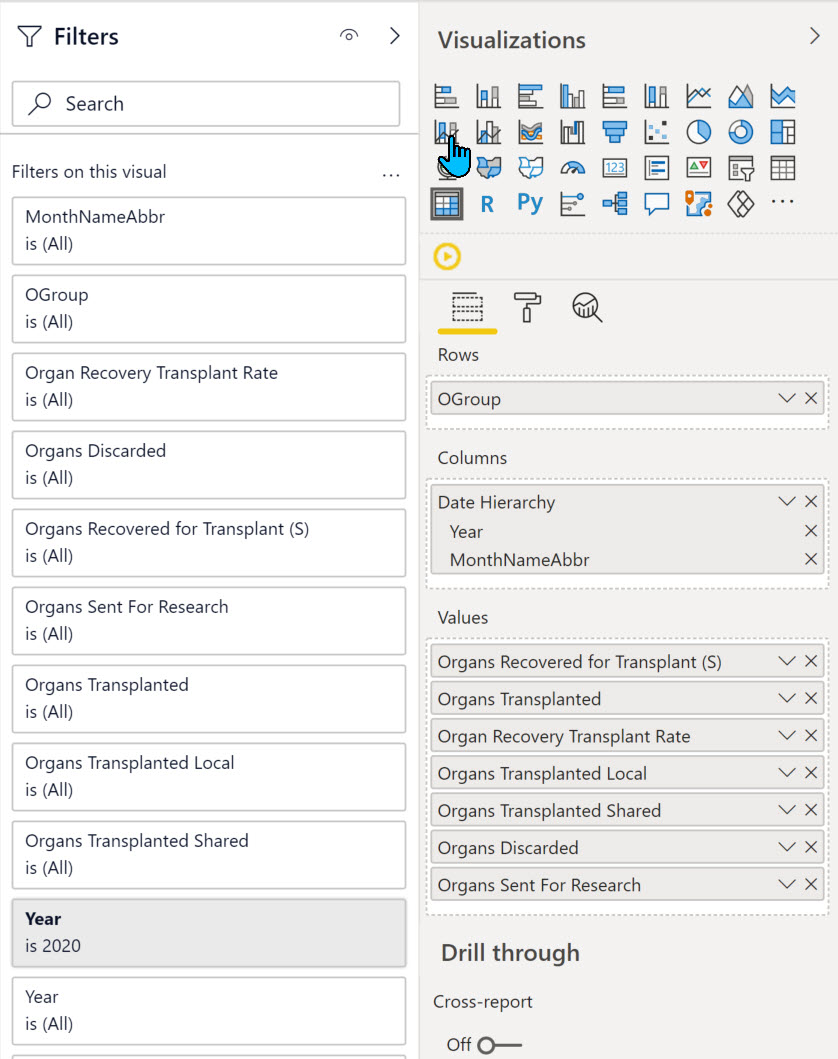Select the yellow play custom visual
The height and width of the screenshot is (1059, 838).
[x=447, y=257]
